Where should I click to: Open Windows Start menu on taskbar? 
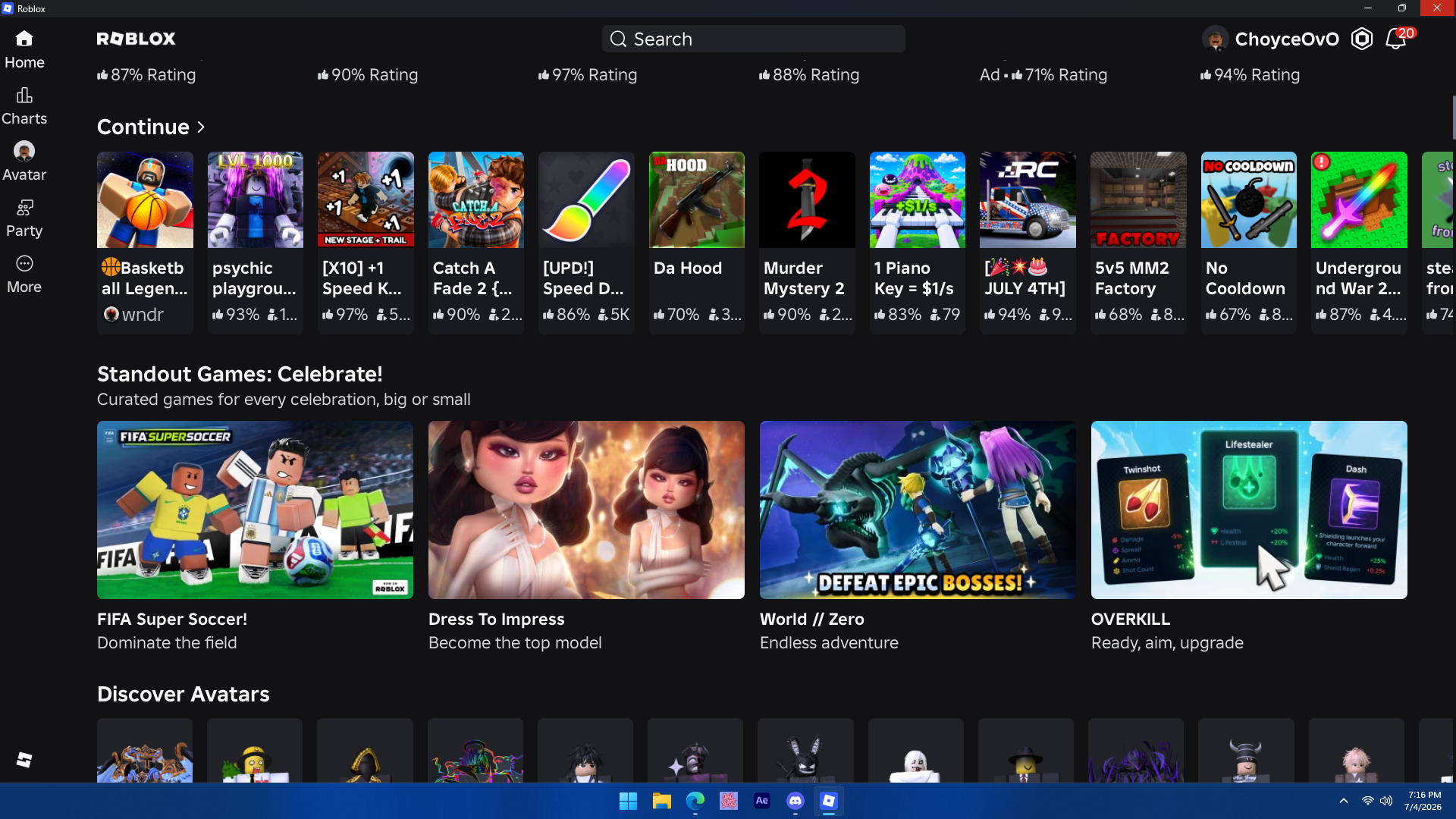(x=628, y=801)
